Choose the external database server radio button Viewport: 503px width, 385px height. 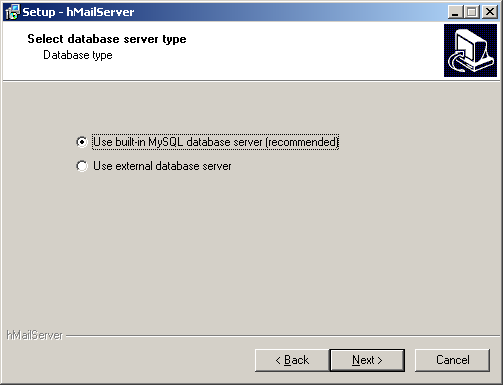pos(82,166)
